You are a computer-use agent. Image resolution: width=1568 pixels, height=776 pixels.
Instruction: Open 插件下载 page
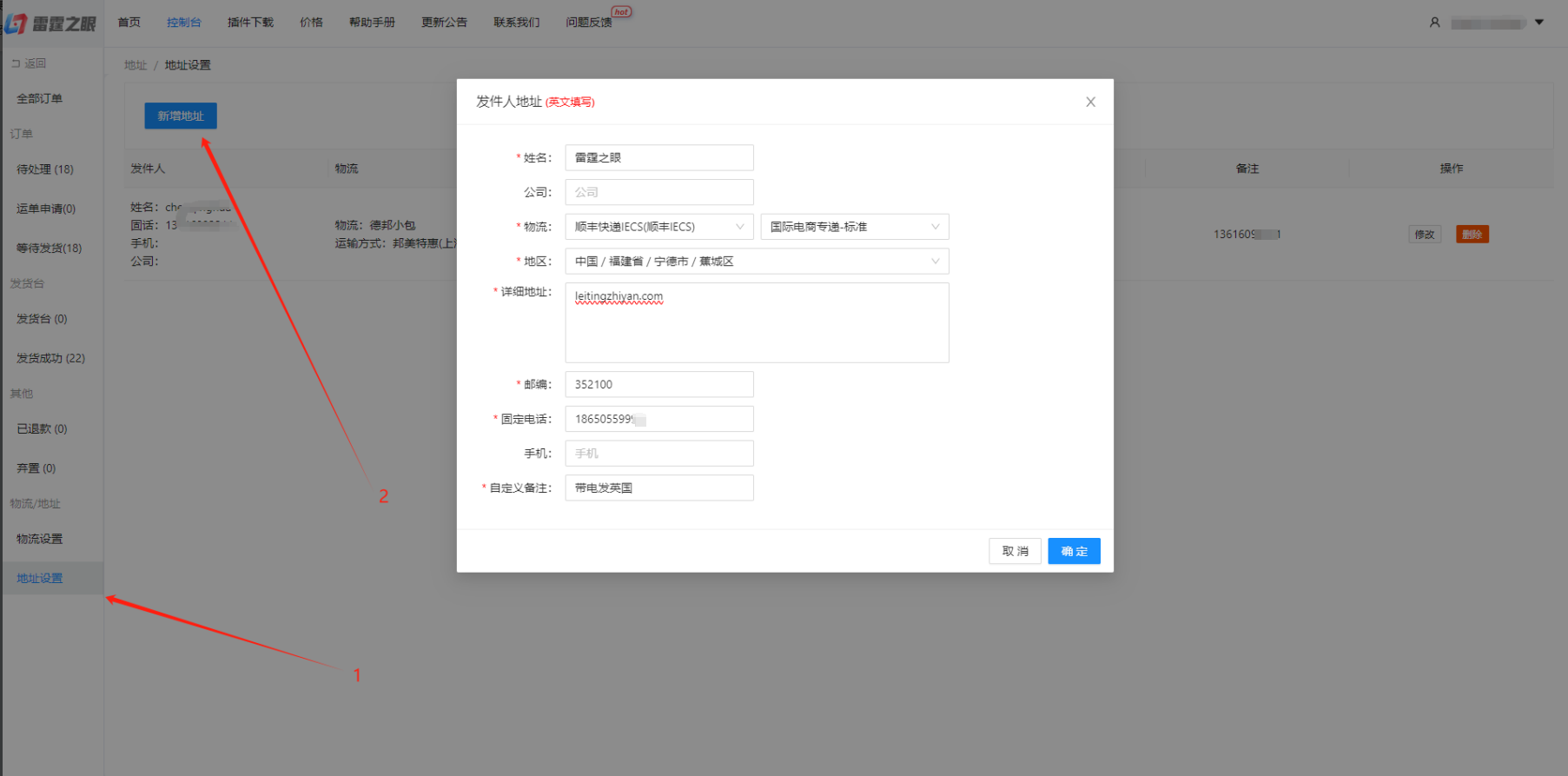point(250,23)
